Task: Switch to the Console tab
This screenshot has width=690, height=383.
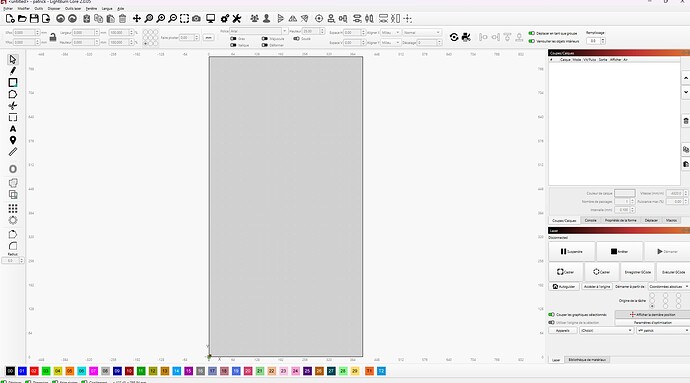Action: click(x=591, y=220)
